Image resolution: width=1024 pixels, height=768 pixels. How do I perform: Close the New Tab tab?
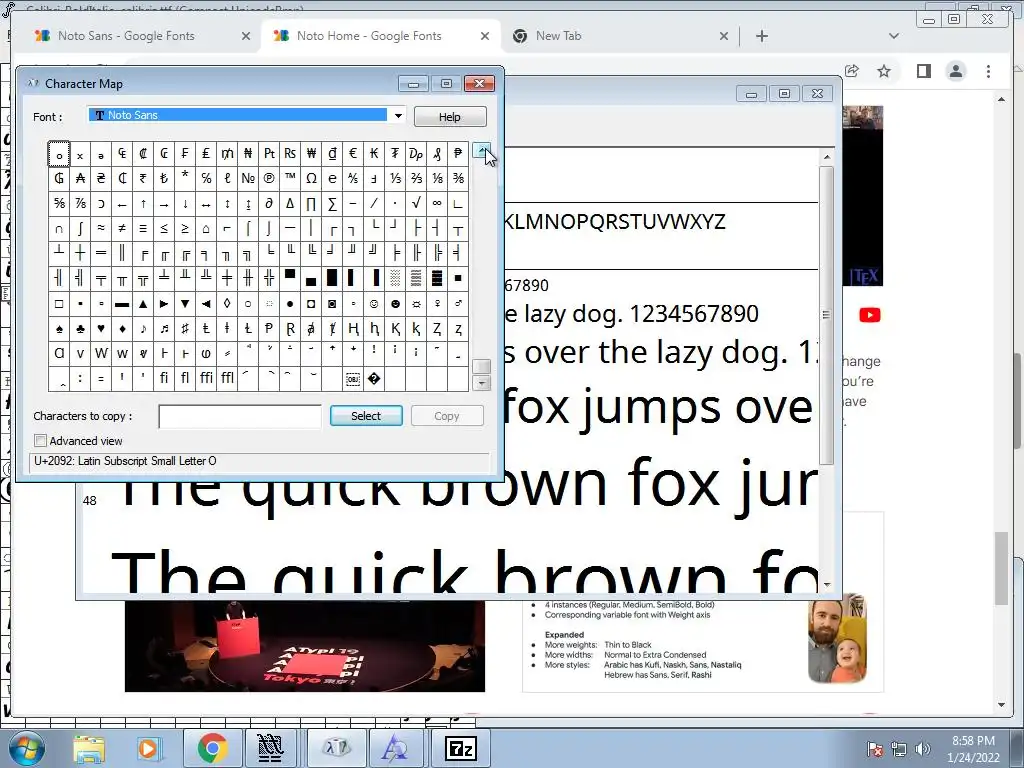[724, 36]
